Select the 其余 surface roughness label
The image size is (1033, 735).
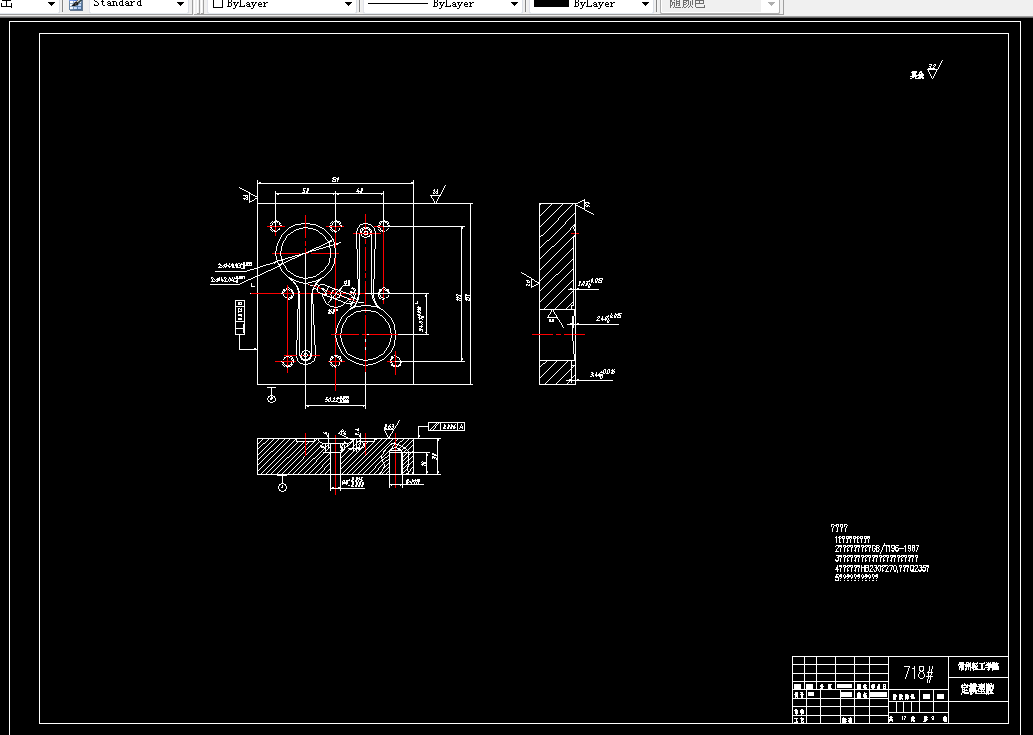coord(917,76)
